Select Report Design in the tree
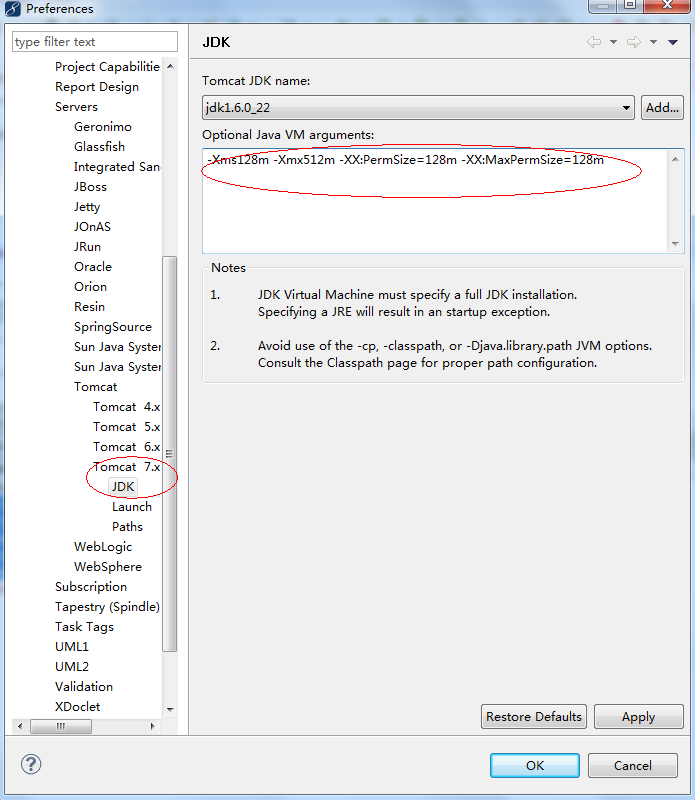Viewport: 695px width, 800px height. tap(97, 87)
